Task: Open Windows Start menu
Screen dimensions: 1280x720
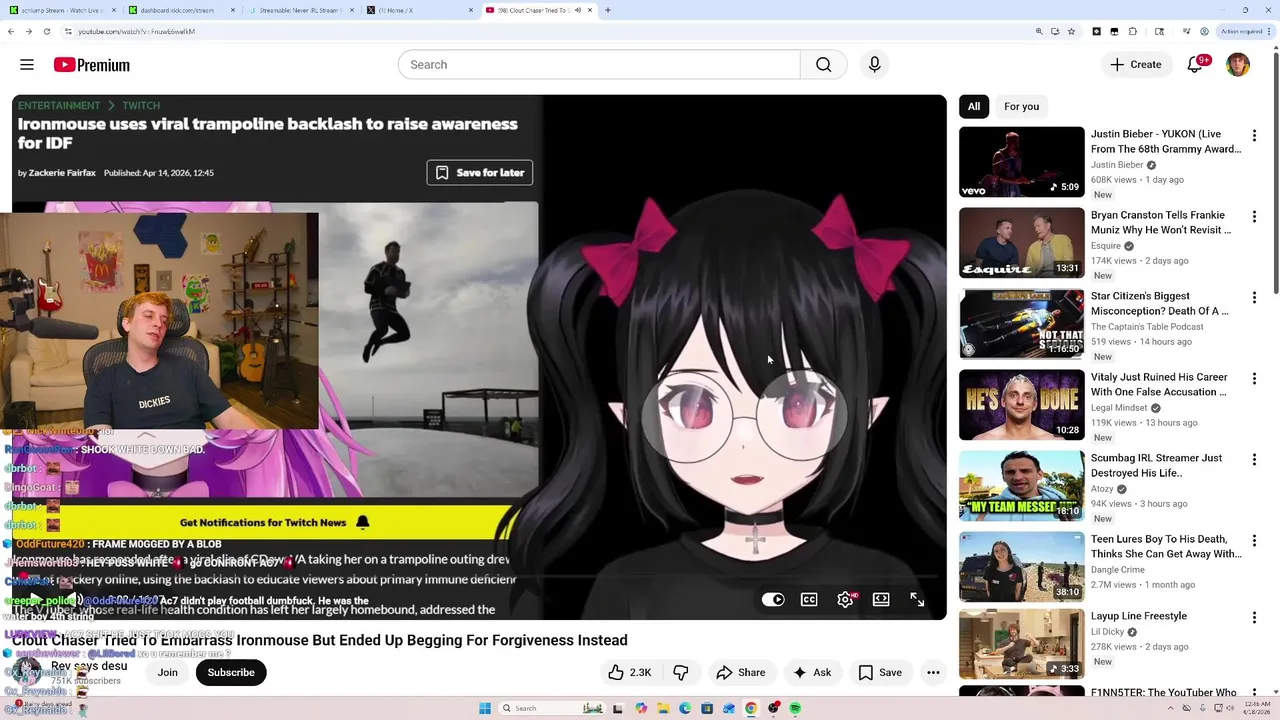Action: (485, 708)
